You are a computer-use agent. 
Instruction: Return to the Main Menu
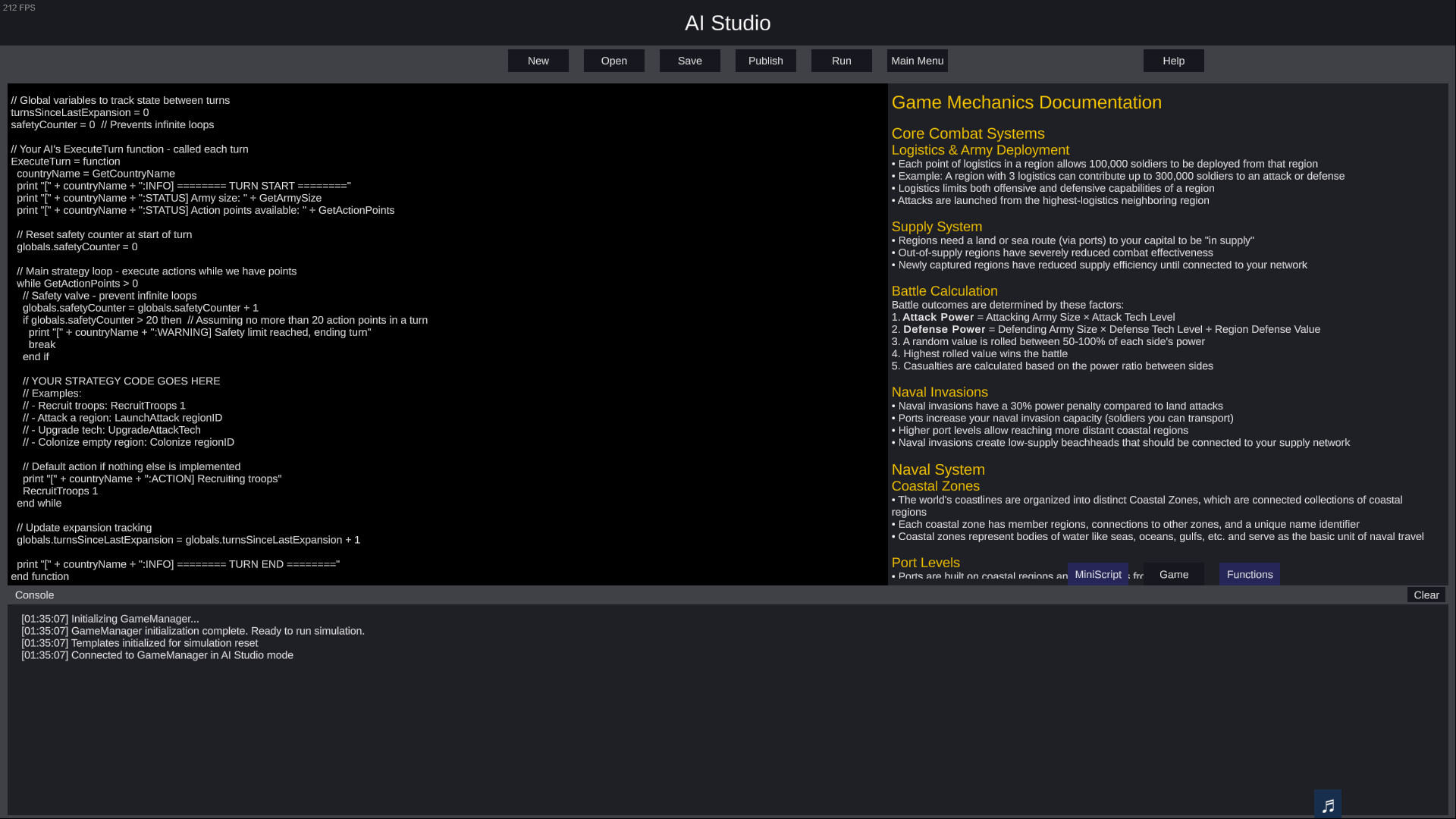[917, 61]
